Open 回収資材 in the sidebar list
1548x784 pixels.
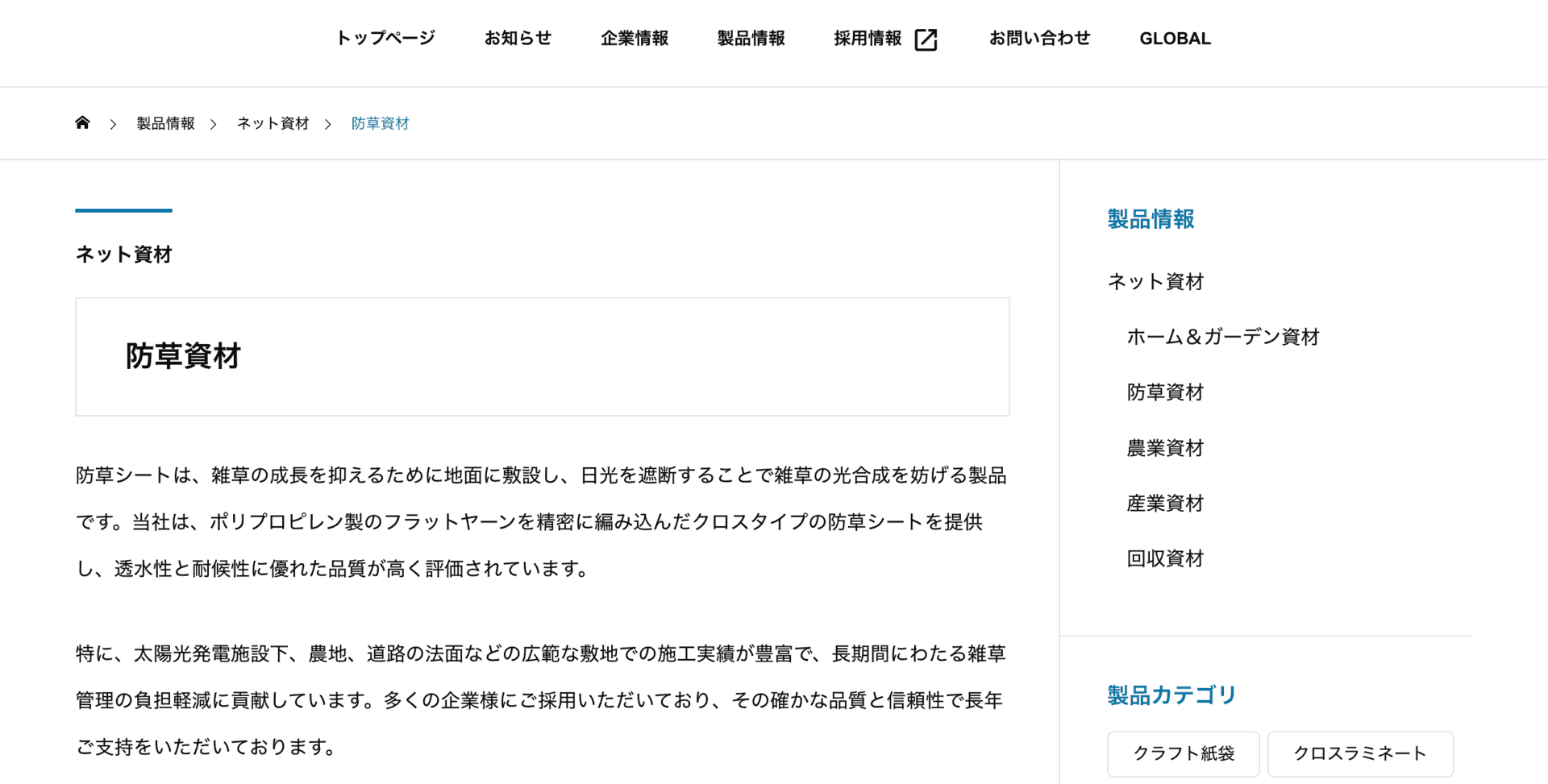[1165, 558]
